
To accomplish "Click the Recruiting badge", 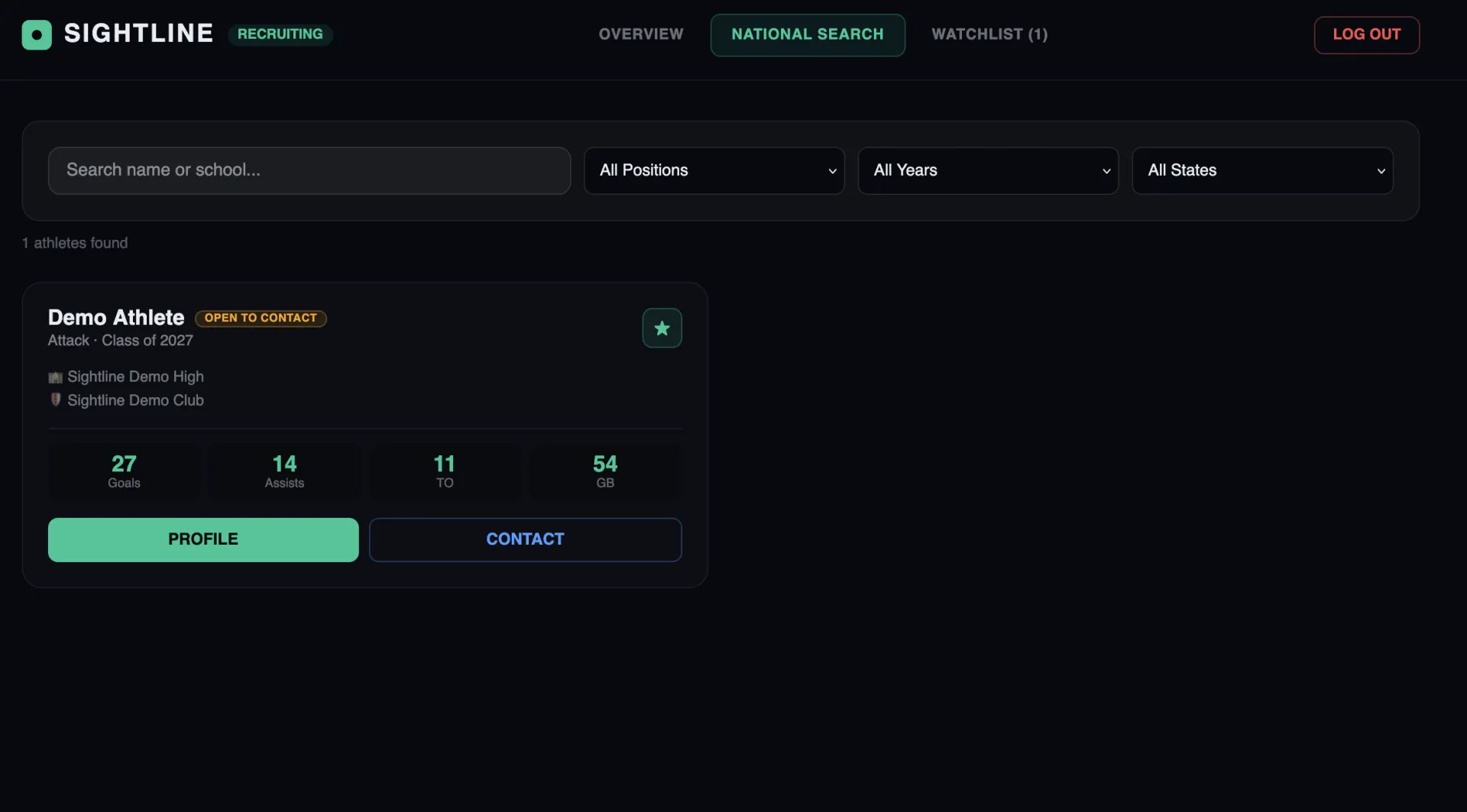I will pos(280,34).
